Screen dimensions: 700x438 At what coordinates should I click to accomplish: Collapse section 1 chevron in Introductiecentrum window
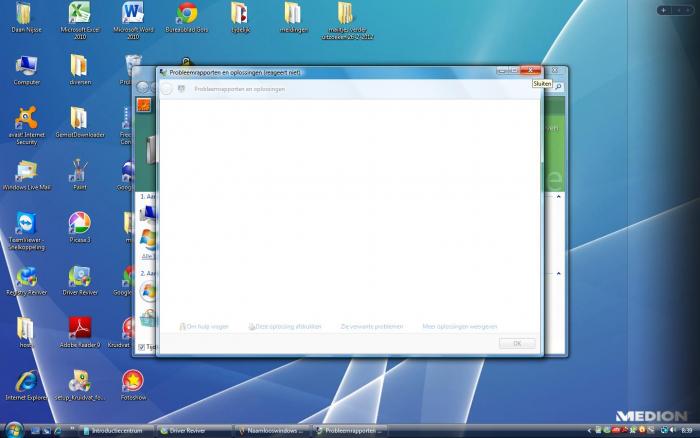pyautogui.click(x=558, y=196)
